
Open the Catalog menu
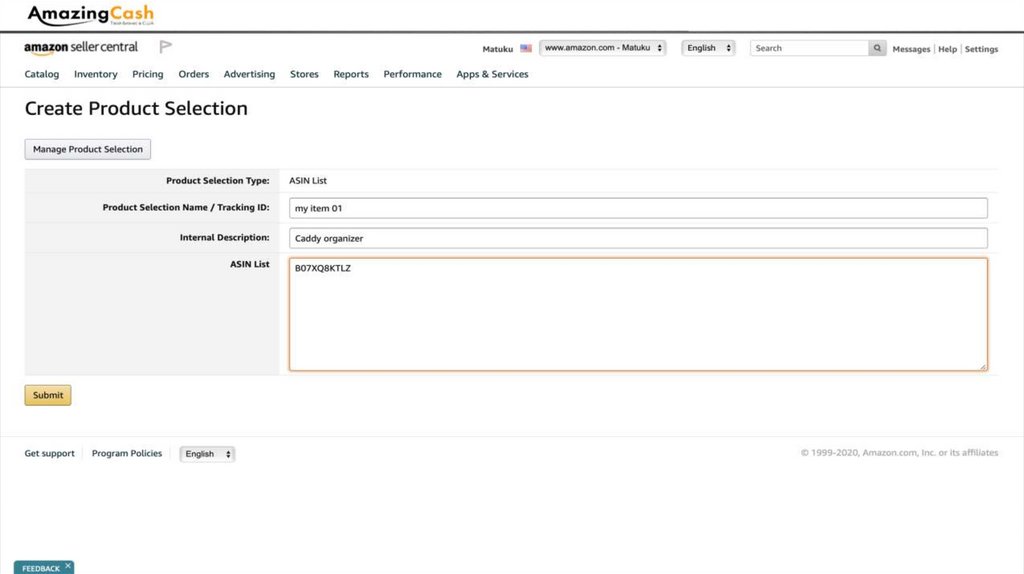point(42,74)
